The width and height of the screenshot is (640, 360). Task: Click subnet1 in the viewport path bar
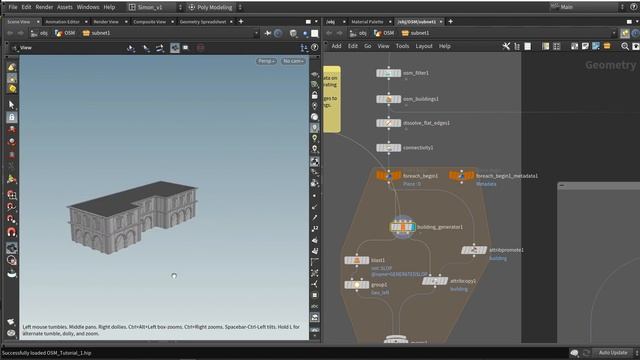[96, 33]
